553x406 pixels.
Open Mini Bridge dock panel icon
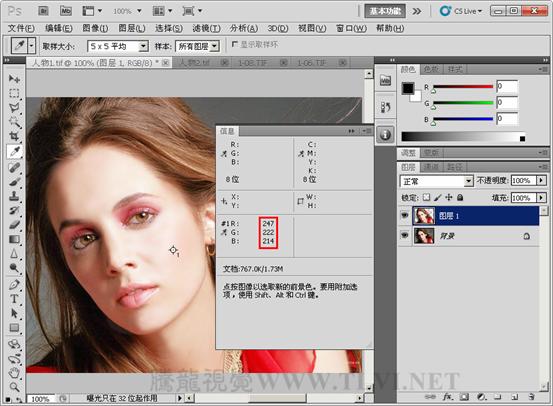click(x=385, y=81)
